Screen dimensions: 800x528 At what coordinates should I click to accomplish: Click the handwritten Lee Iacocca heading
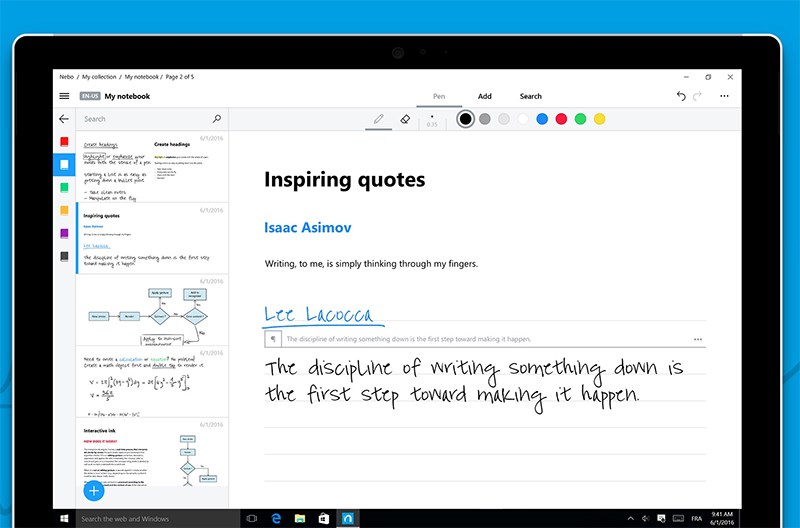point(322,315)
